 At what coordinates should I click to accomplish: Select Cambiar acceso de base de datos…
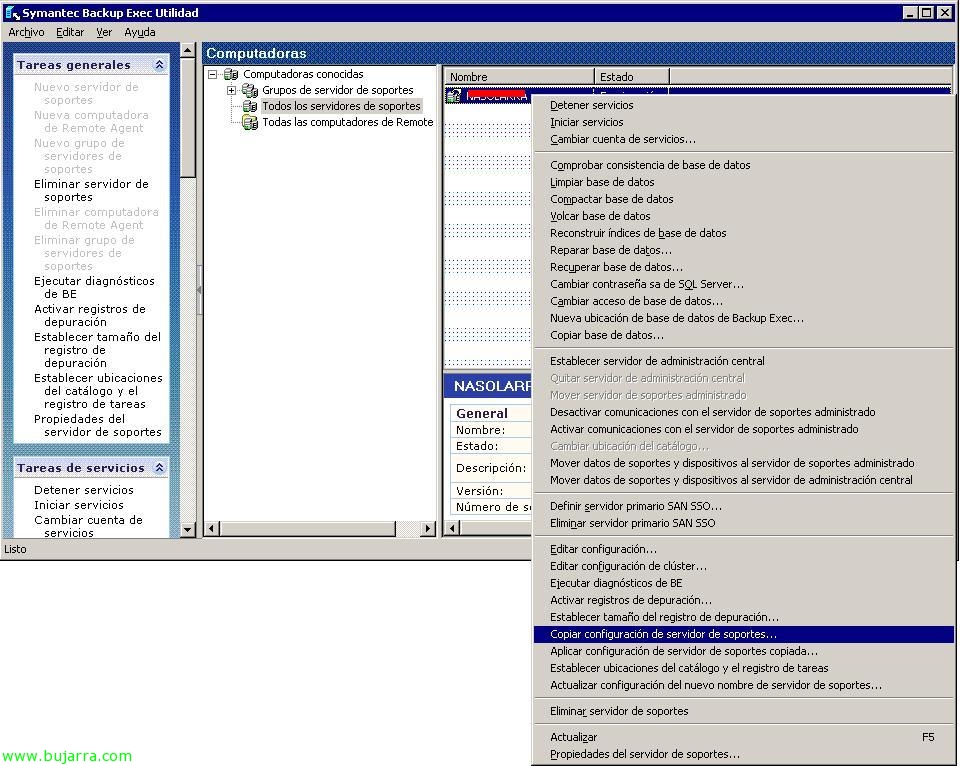pos(743,301)
